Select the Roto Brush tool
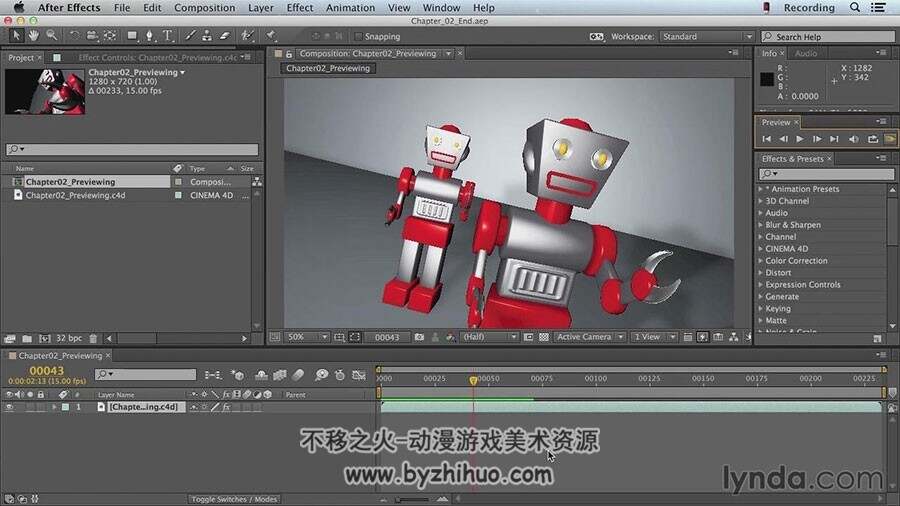Screen dimensions: 900x506 coord(247,36)
